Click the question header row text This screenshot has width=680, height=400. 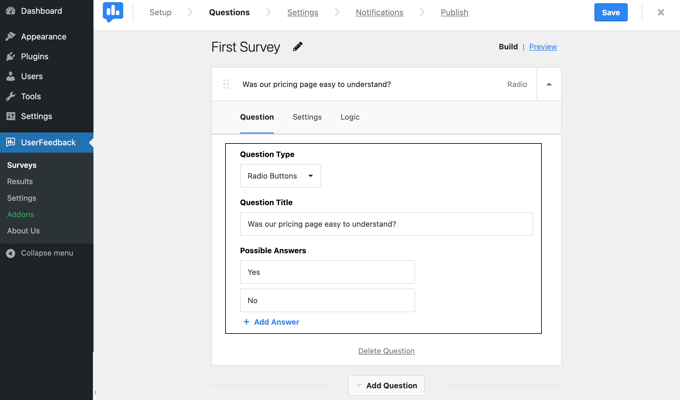click(317, 84)
